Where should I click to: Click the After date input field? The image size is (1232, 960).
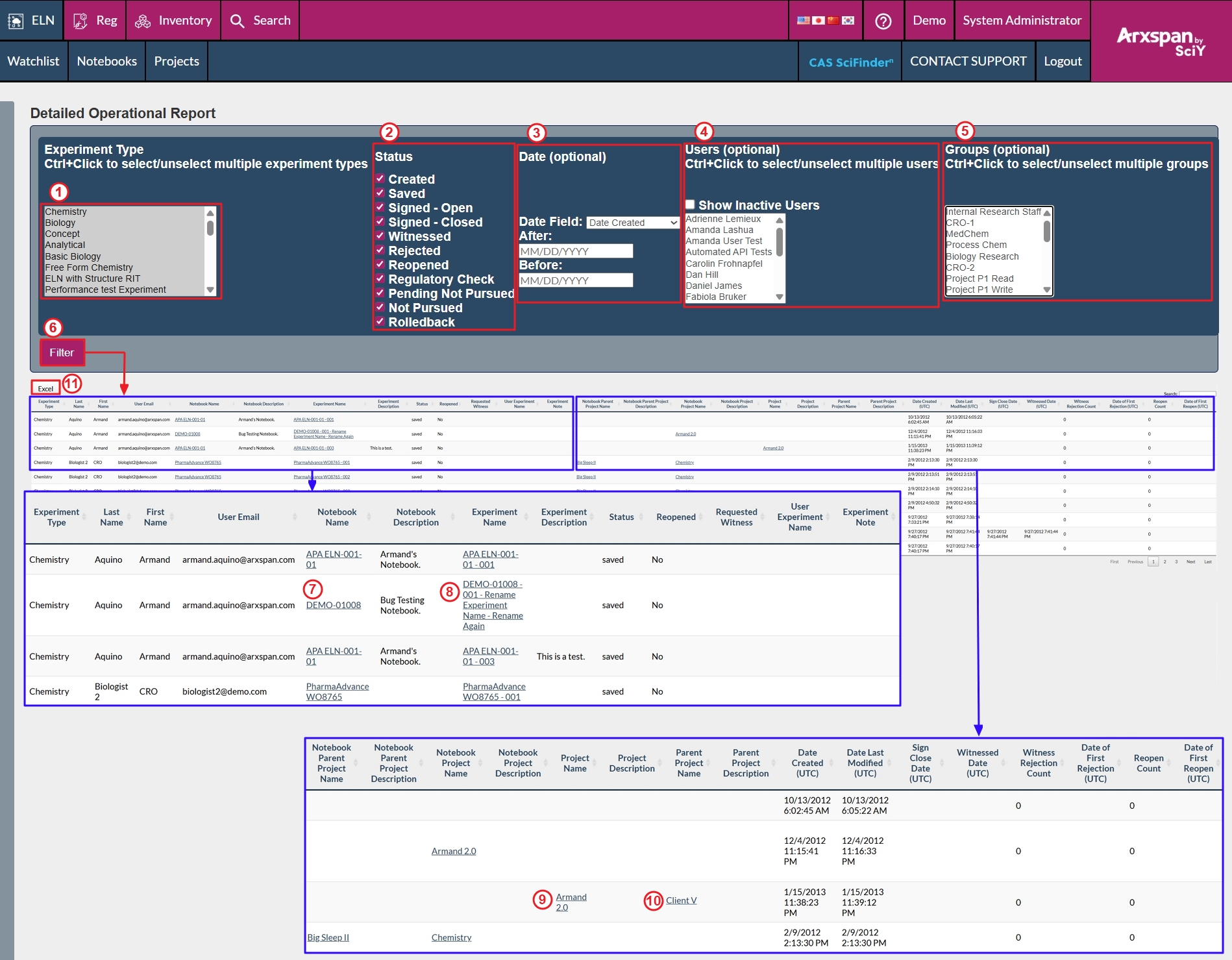click(576, 251)
